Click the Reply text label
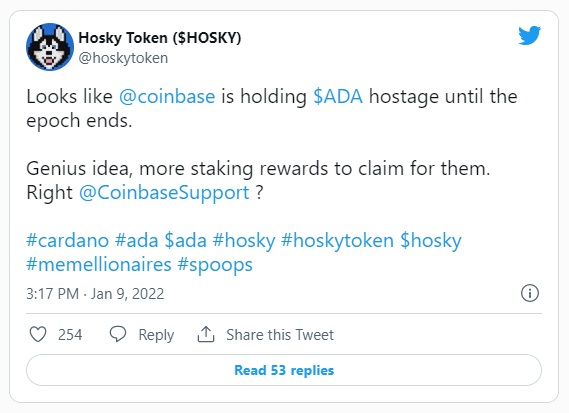 [156, 335]
